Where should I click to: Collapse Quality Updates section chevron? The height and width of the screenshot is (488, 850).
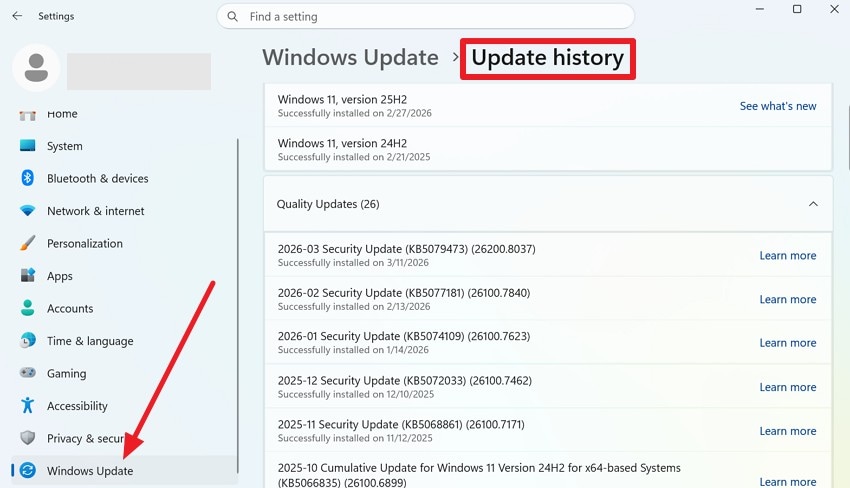tap(813, 204)
